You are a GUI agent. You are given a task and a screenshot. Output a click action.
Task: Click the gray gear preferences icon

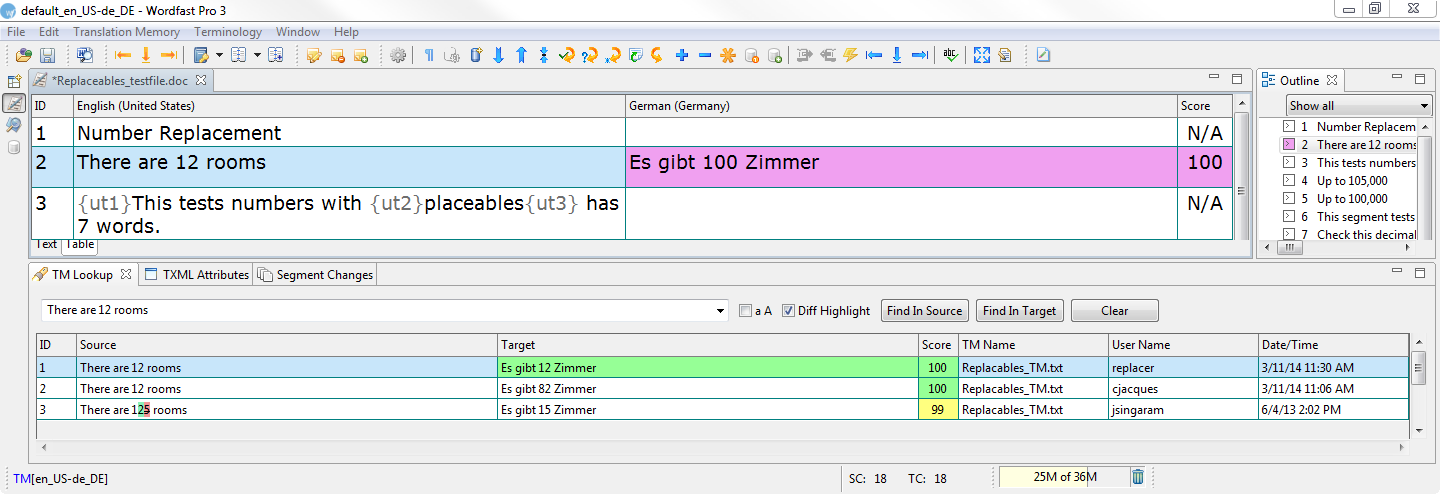tap(398, 55)
